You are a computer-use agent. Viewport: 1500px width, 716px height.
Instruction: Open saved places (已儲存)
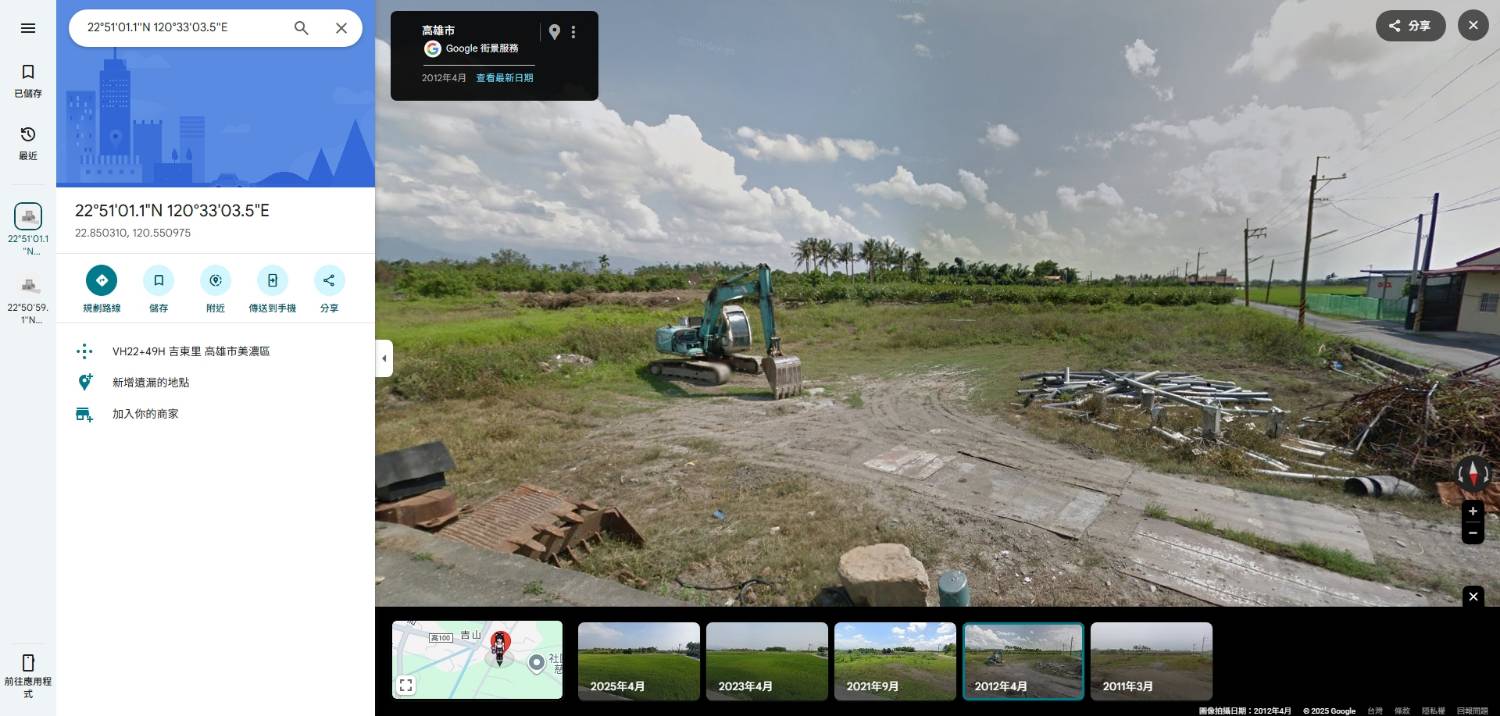pos(28,80)
